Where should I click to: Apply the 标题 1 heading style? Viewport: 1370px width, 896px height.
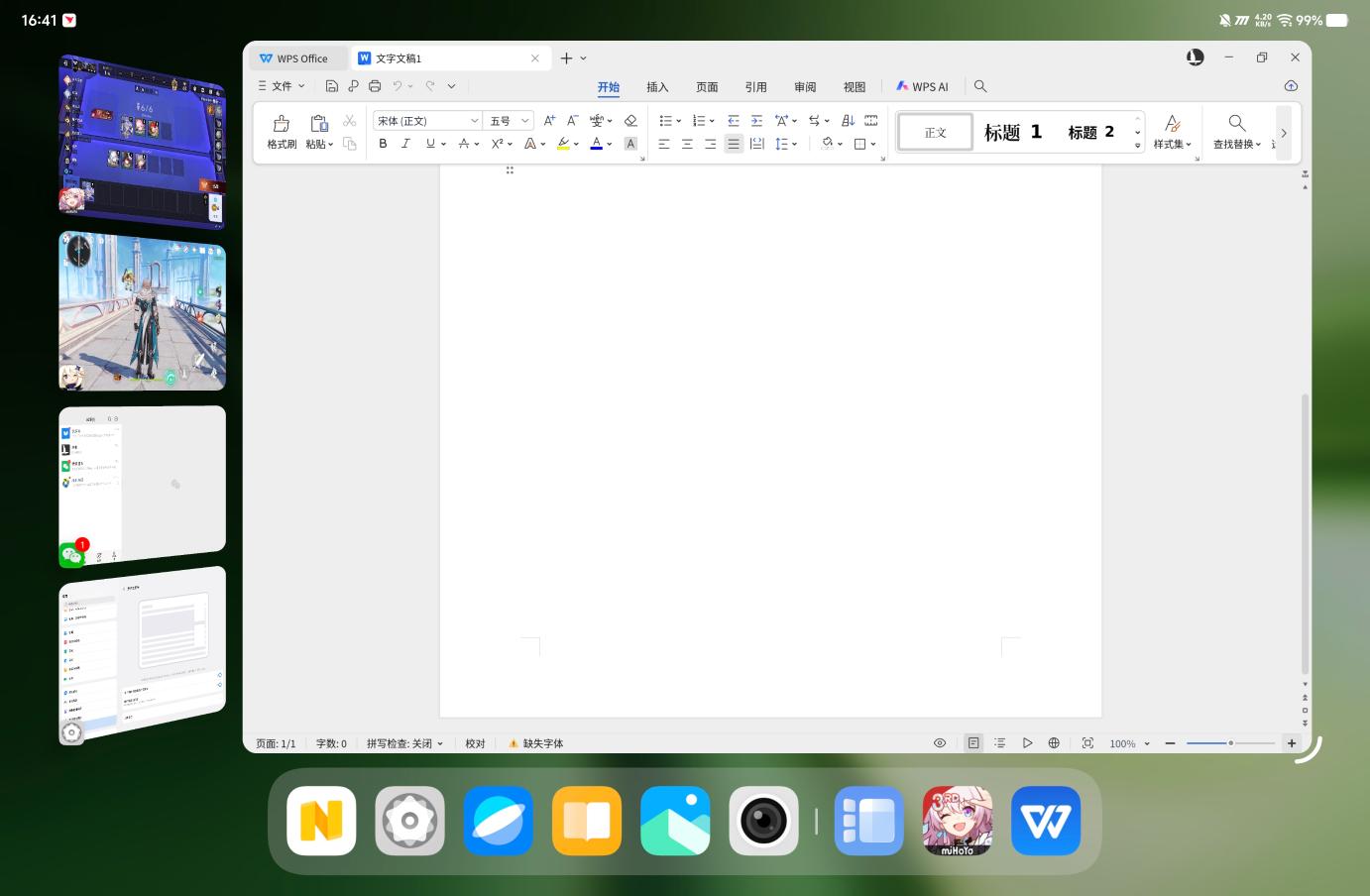pyautogui.click(x=1013, y=132)
